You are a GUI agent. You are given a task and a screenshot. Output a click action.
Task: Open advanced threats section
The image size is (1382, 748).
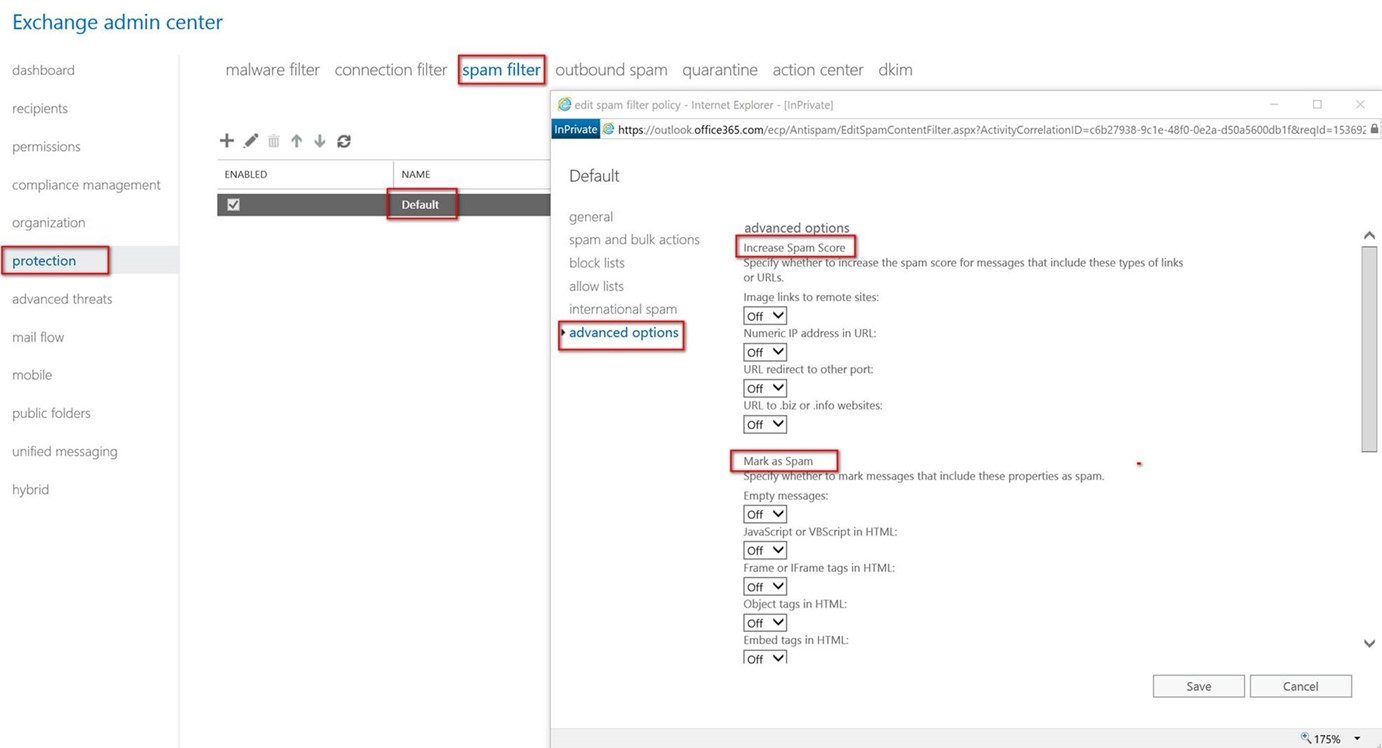[62, 299]
